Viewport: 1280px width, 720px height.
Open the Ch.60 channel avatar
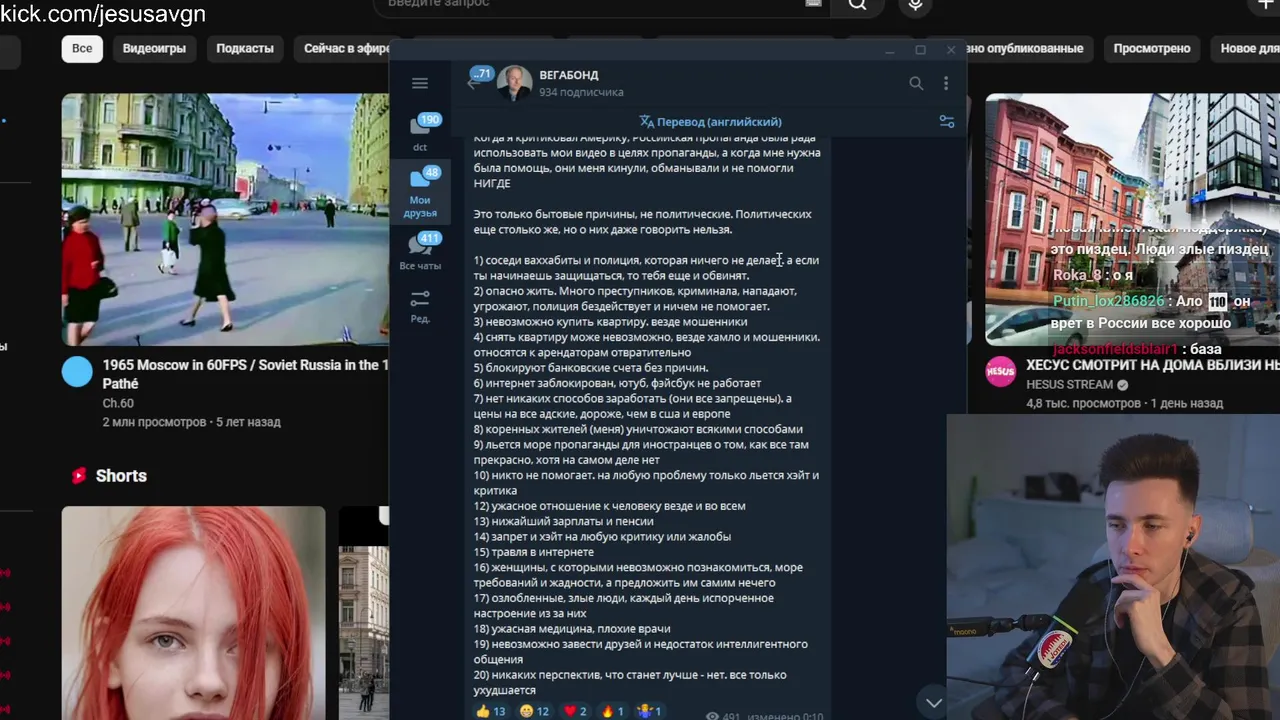click(x=77, y=371)
